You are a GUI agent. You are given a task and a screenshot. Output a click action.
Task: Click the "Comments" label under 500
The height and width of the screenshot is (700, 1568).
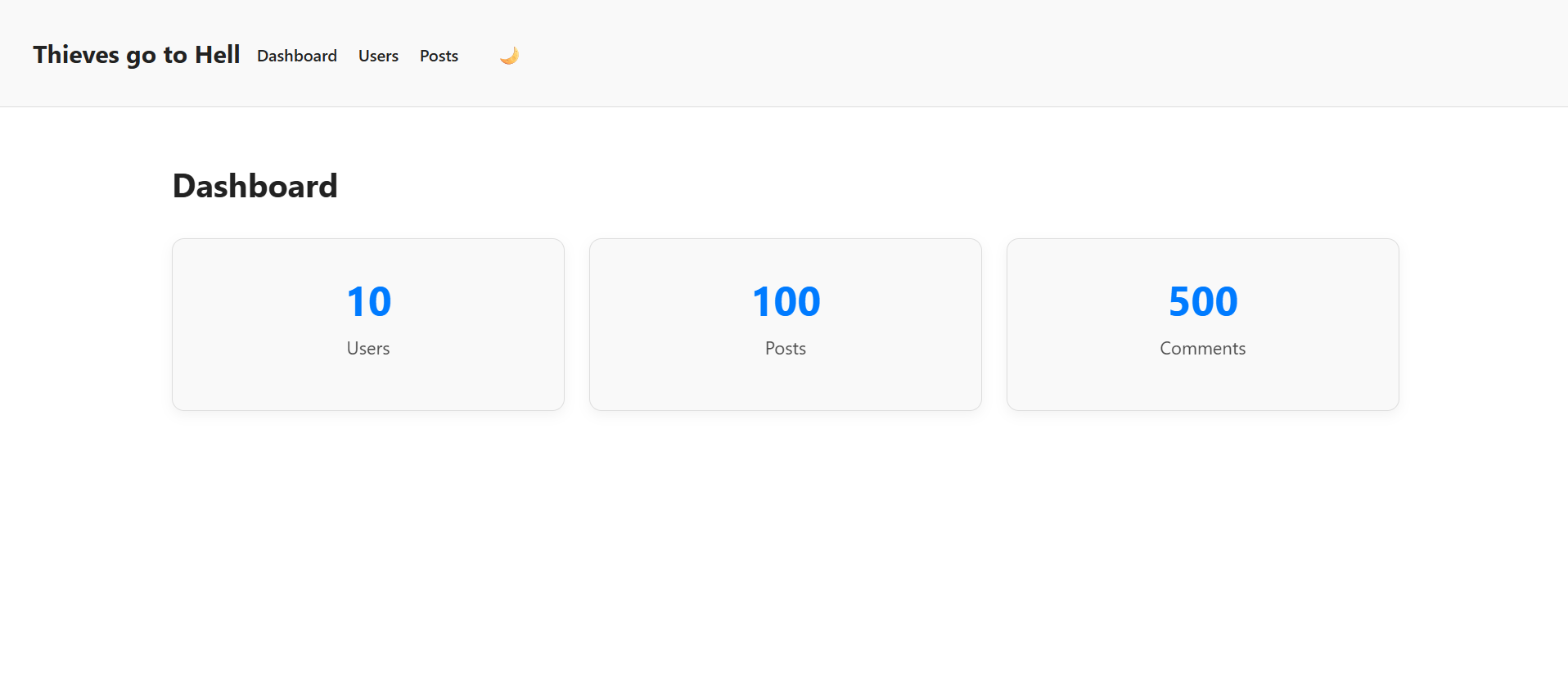coord(1202,348)
